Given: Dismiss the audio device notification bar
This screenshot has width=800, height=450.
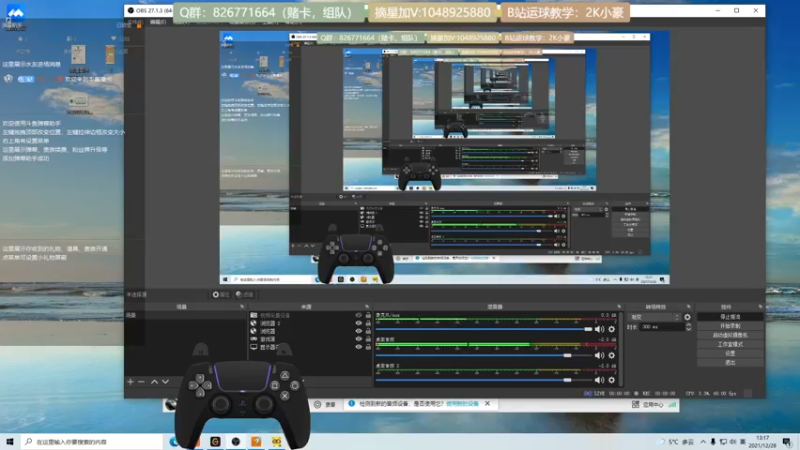Looking at the screenshot, I should (x=487, y=404).
